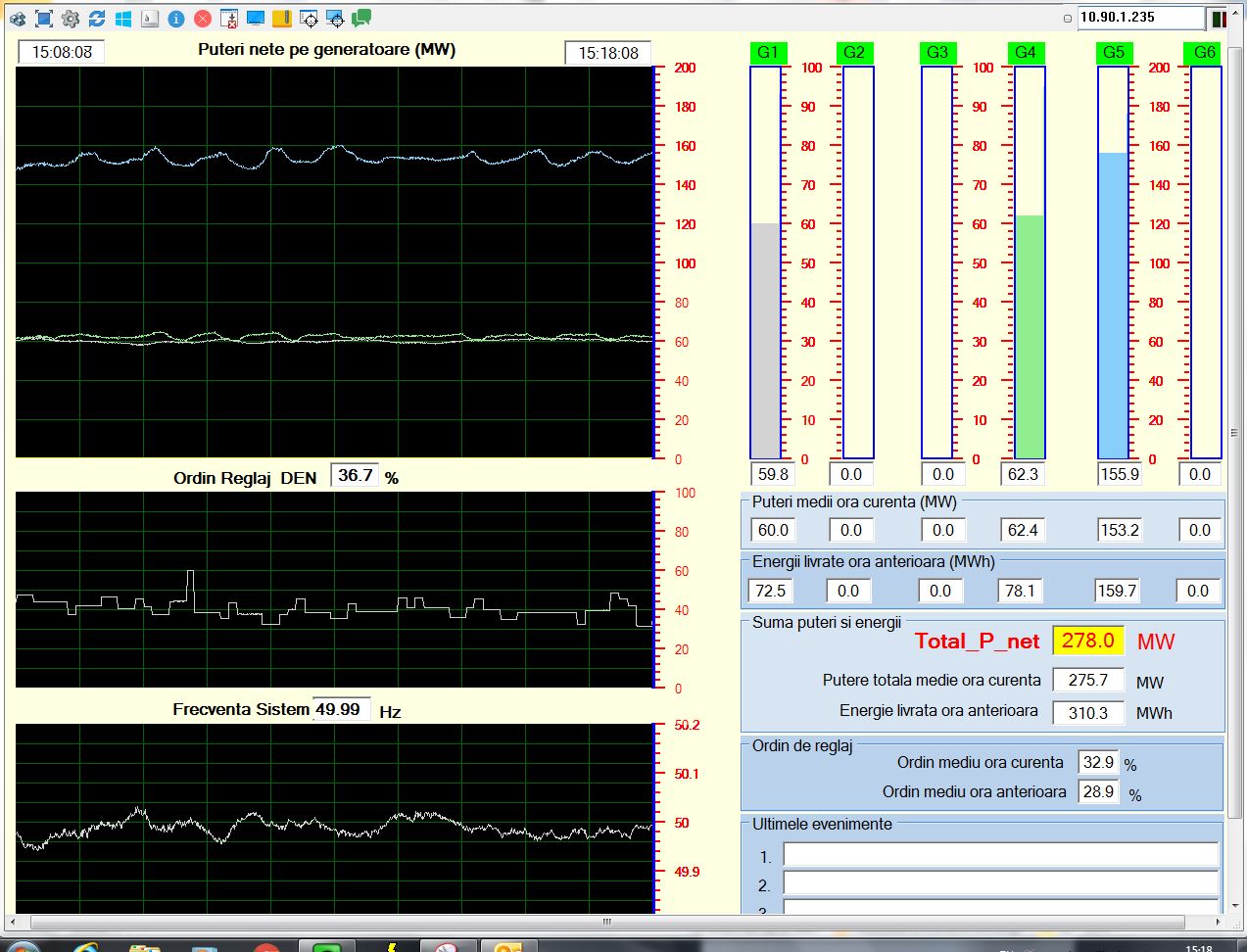Image resolution: width=1247 pixels, height=952 pixels.
Task: Click the horizontal scrollbar at the bottom
Action: coord(607,922)
